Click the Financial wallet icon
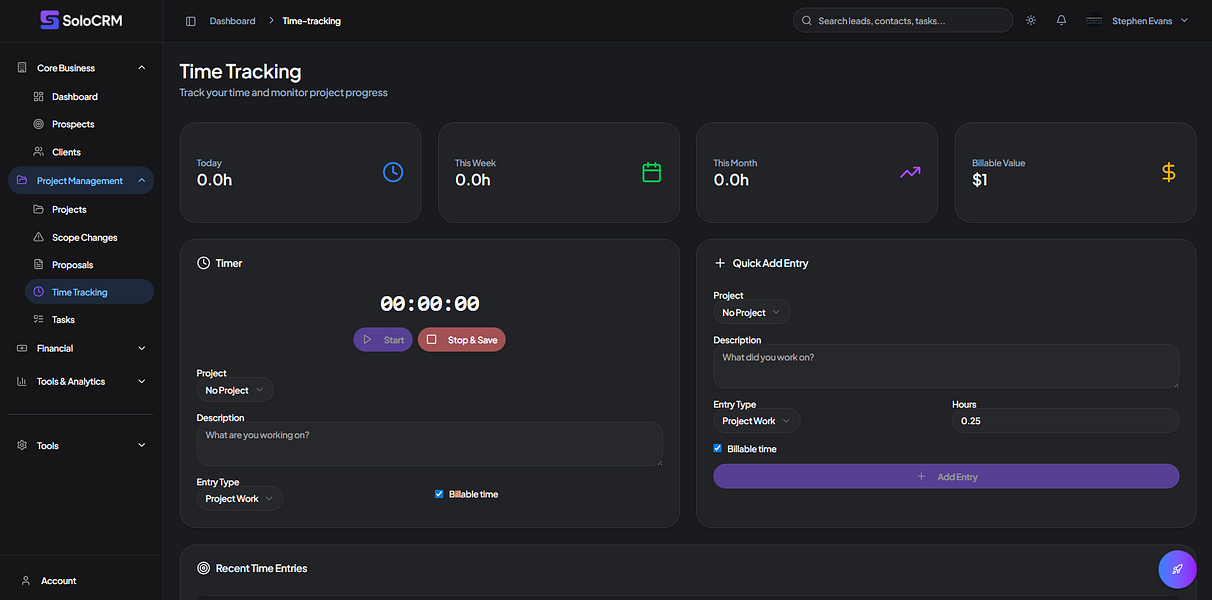This screenshot has width=1212, height=600. (x=22, y=348)
